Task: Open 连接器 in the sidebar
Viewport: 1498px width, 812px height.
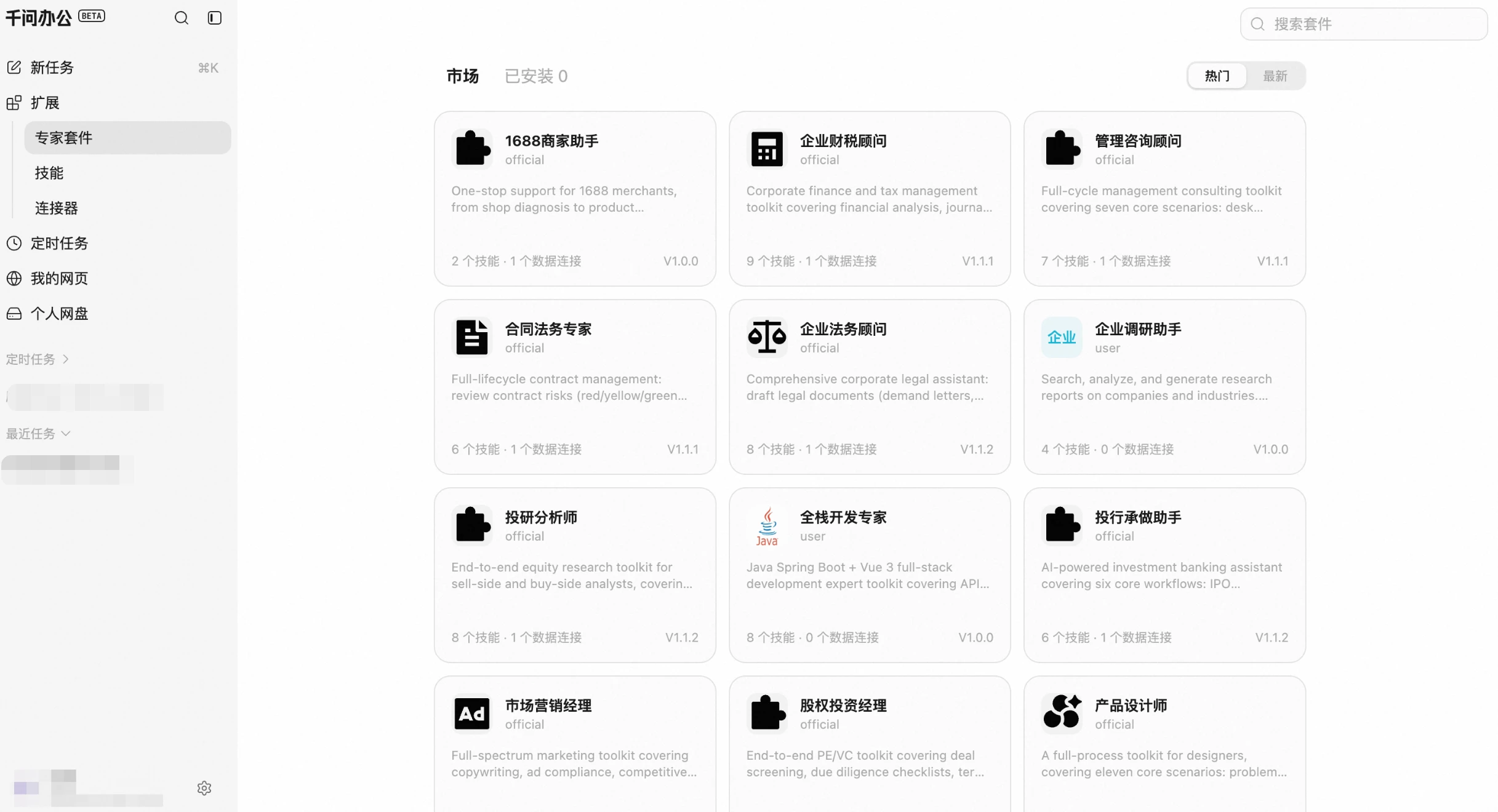Action: (x=56, y=208)
